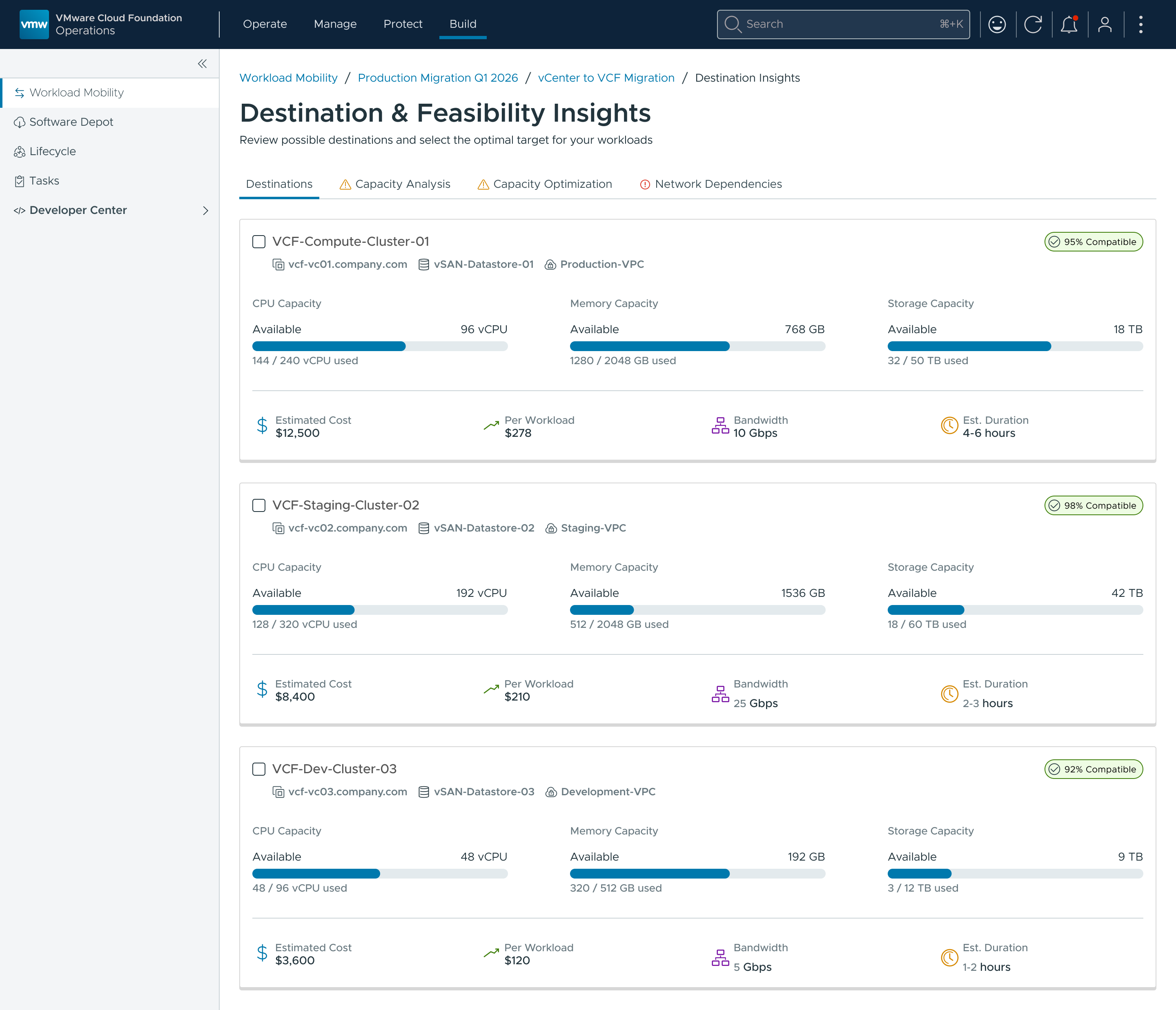Click the Development-VPC icon
The height and width of the screenshot is (1010, 1176).
(x=550, y=792)
